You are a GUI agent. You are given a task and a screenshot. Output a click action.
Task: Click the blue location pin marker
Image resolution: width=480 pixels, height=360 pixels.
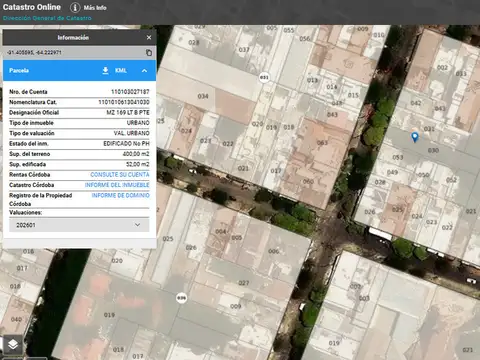tap(415, 137)
